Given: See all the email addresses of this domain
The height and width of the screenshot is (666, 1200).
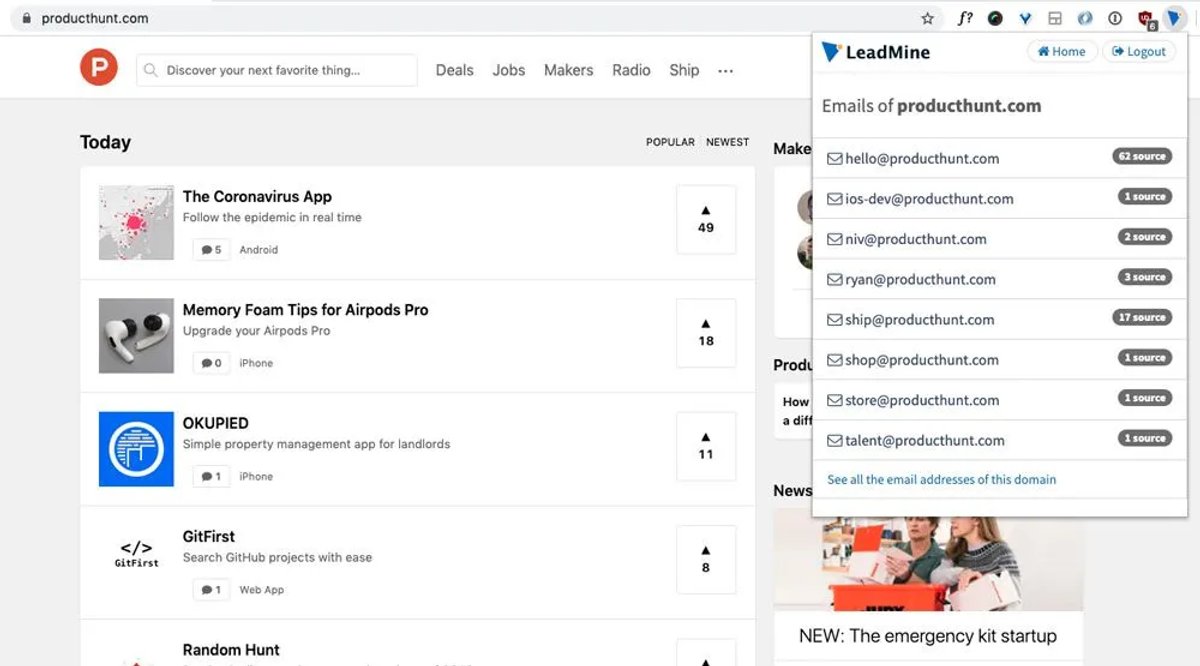Looking at the screenshot, I should tap(942, 479).
